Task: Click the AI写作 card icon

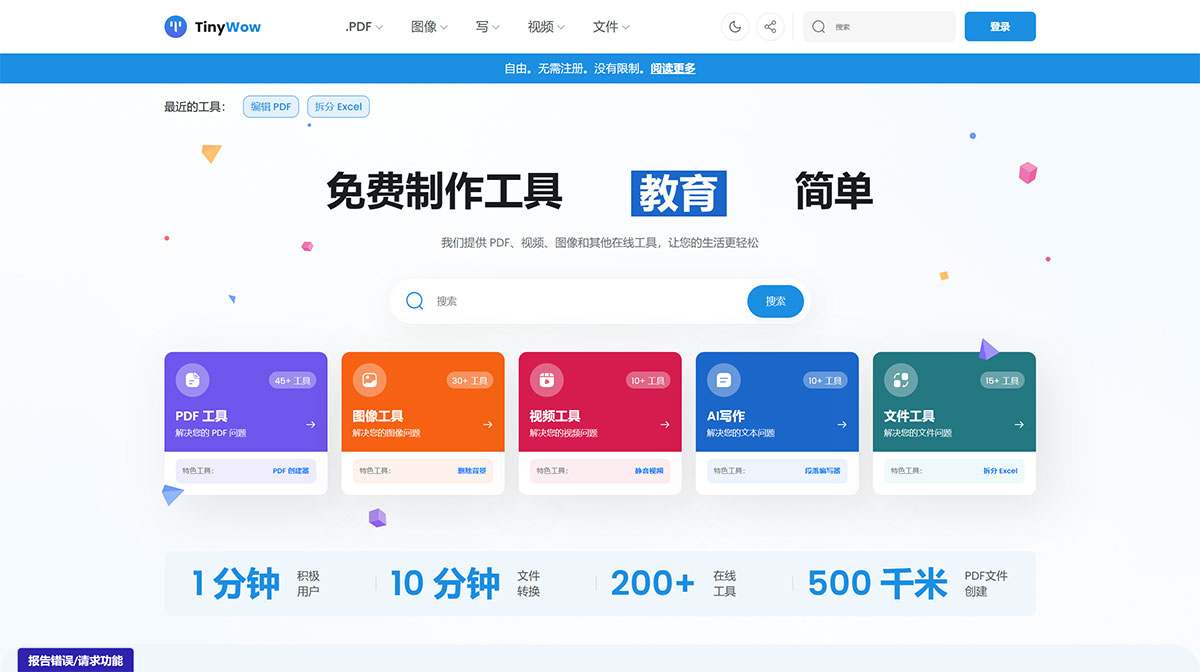Action: point(723,380)
